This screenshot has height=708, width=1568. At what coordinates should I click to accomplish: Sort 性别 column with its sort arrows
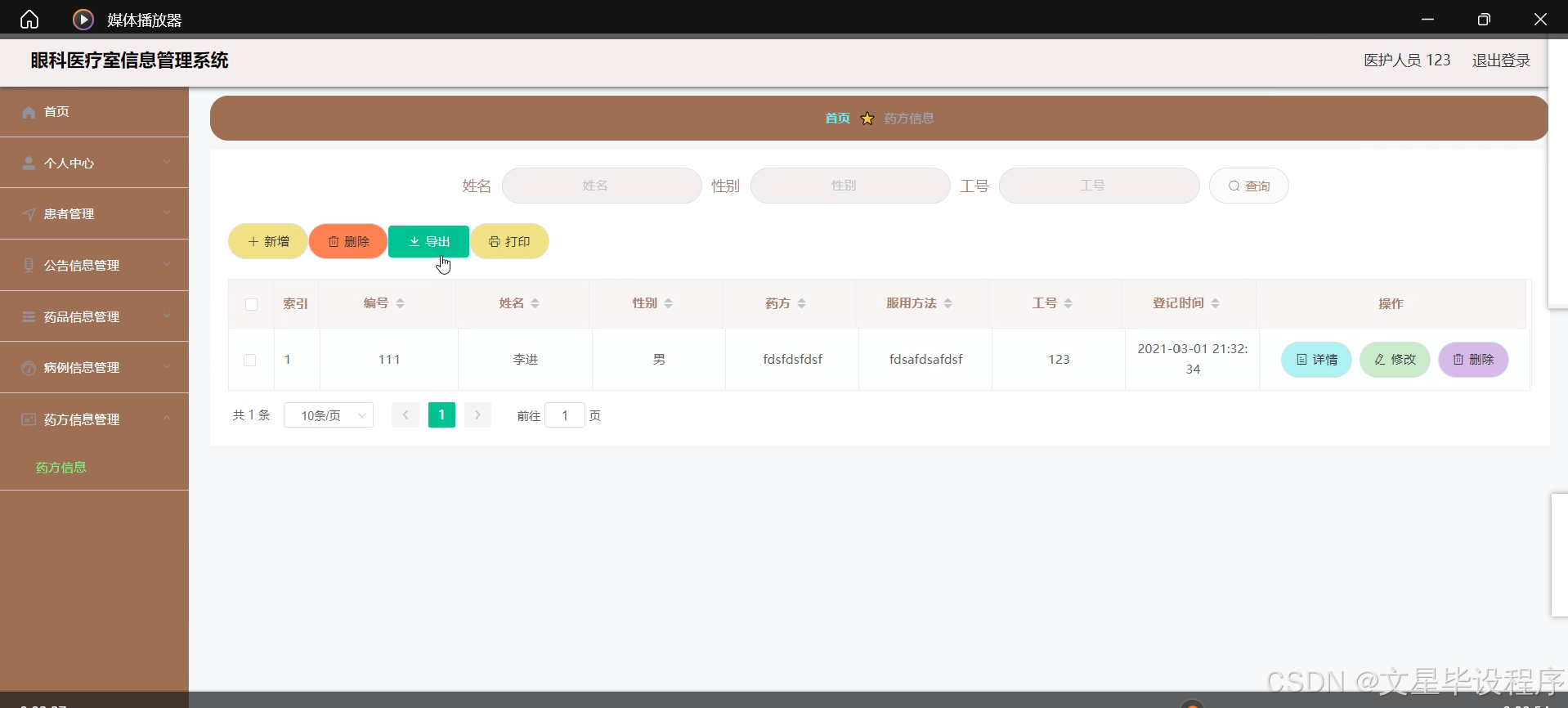point(668,303)
